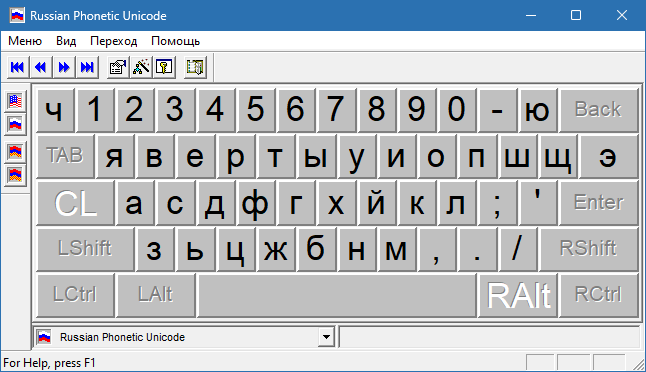
Task: Go to next layout with double-right arrow
Action: pyautogui.click(x=64, y=67)
